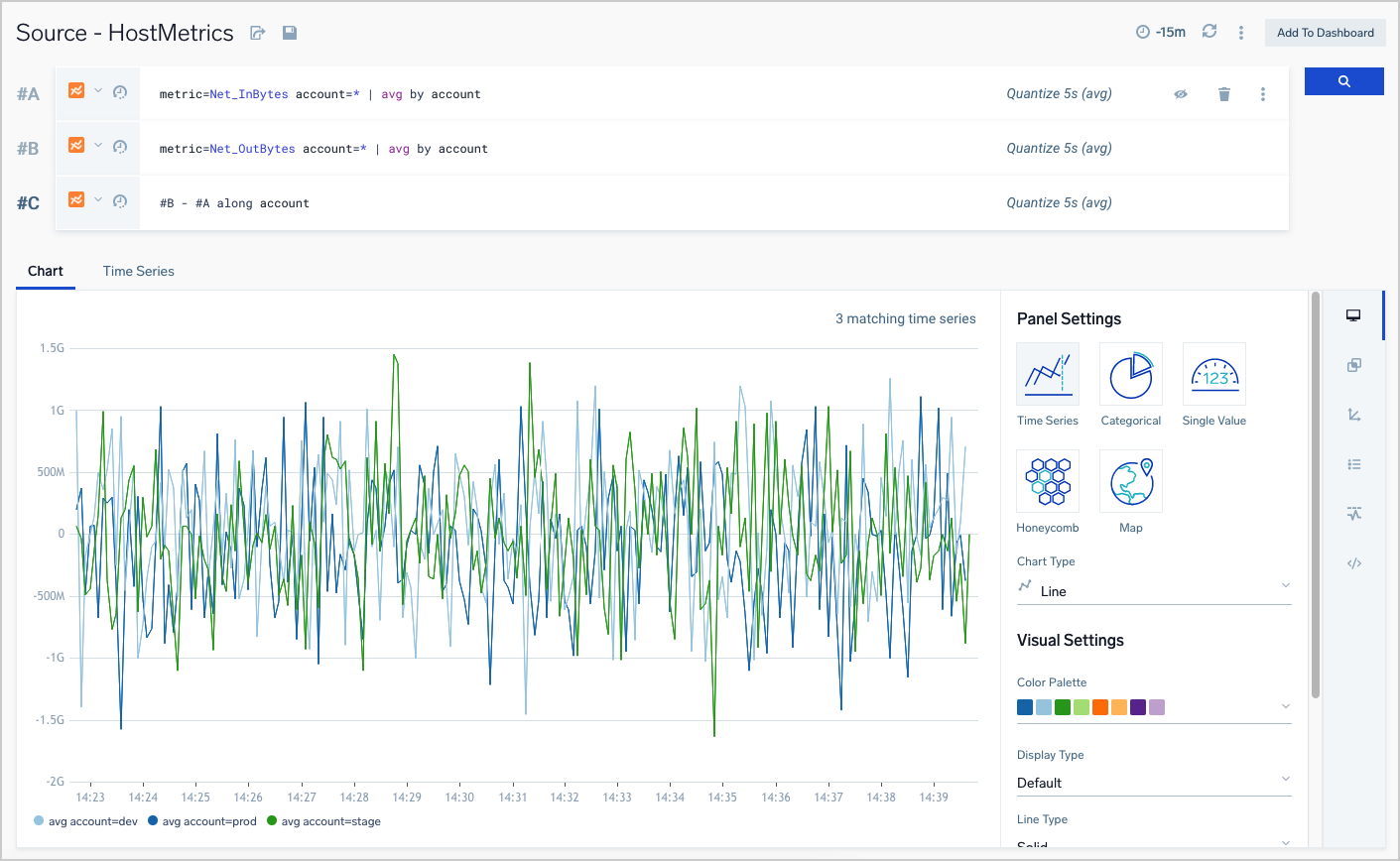Select the Map panel type
Screen dimensions: 1400x861
[x=1130, y=481]
